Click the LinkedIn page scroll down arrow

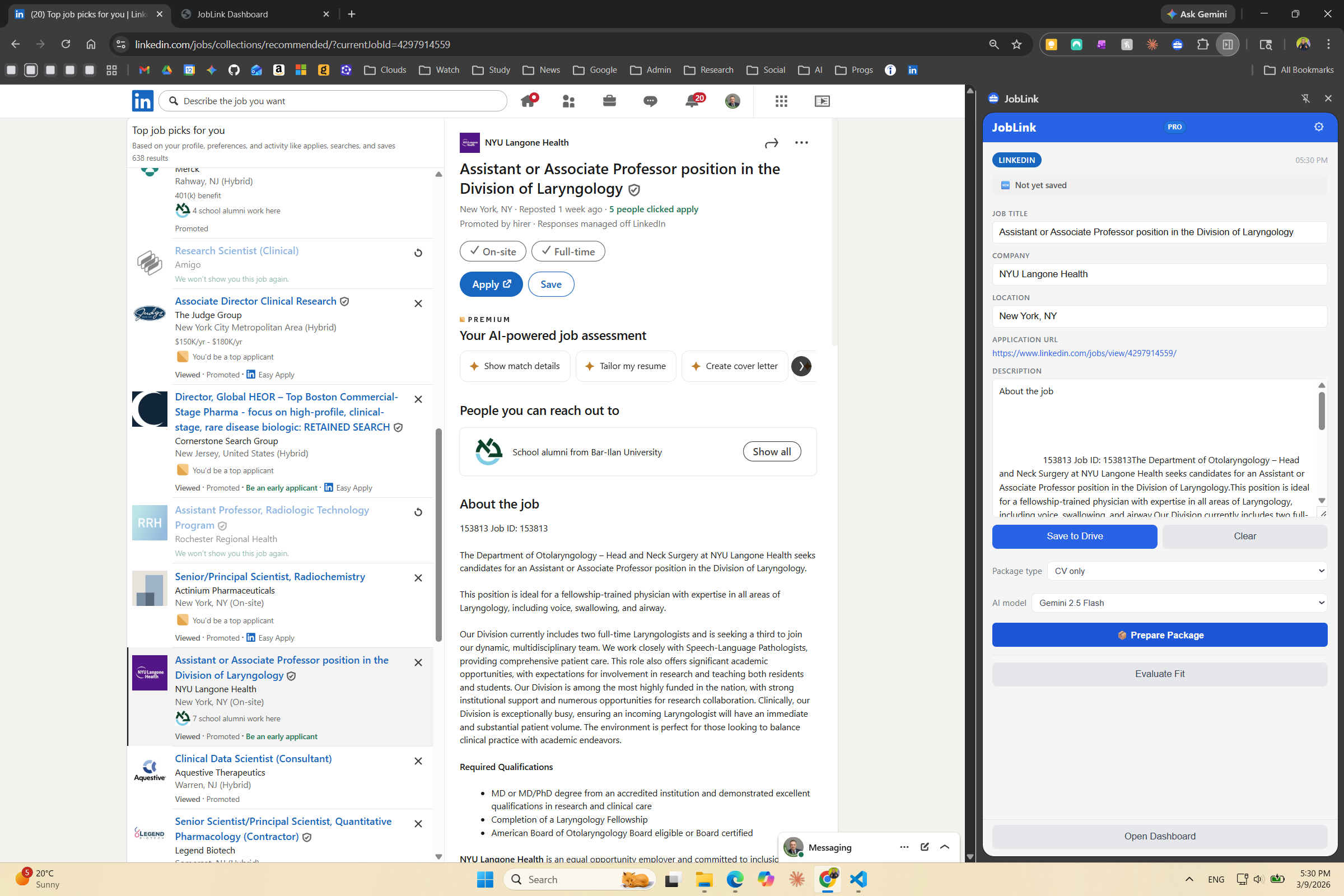tap(970, 857)
